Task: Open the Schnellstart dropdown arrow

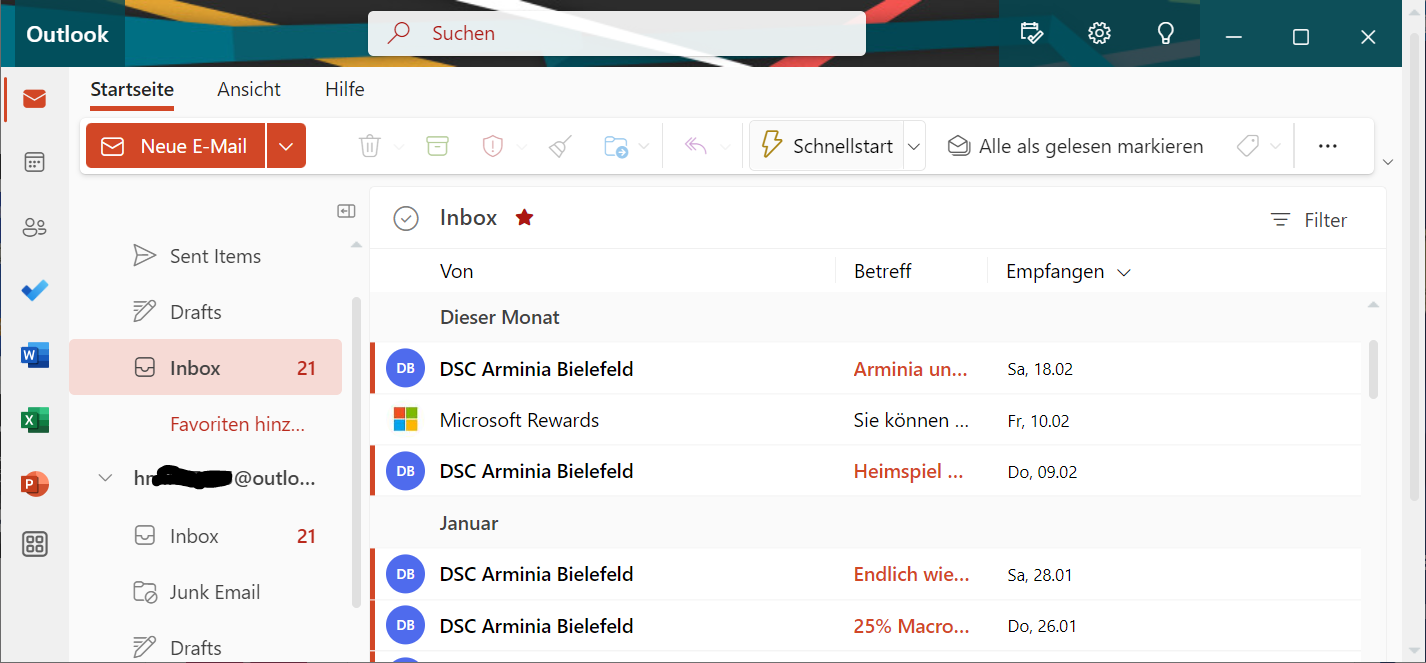Action: 914,146
